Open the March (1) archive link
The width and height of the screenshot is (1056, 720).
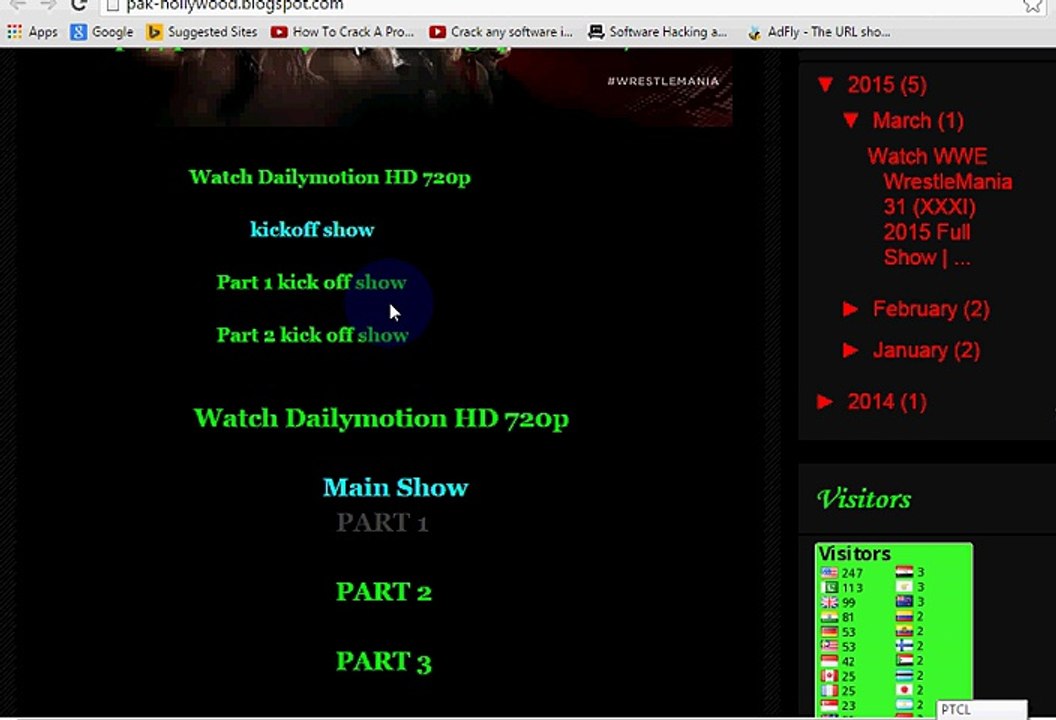pos(918,121)
